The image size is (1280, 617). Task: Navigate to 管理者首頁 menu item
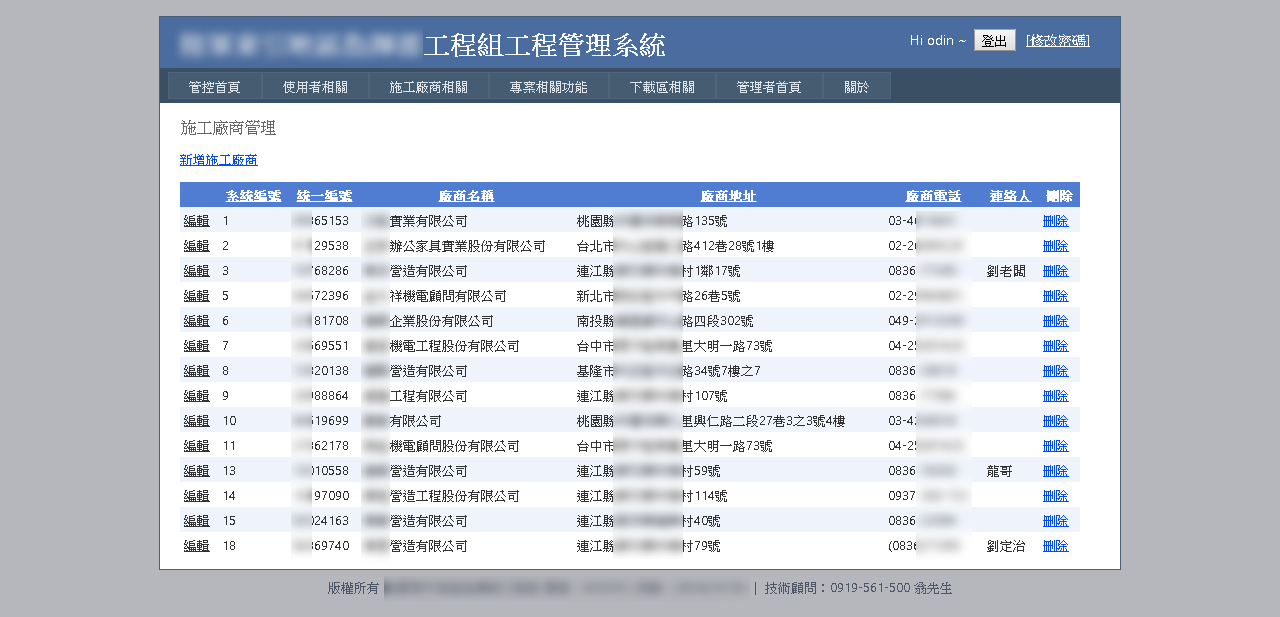[769, 87]
